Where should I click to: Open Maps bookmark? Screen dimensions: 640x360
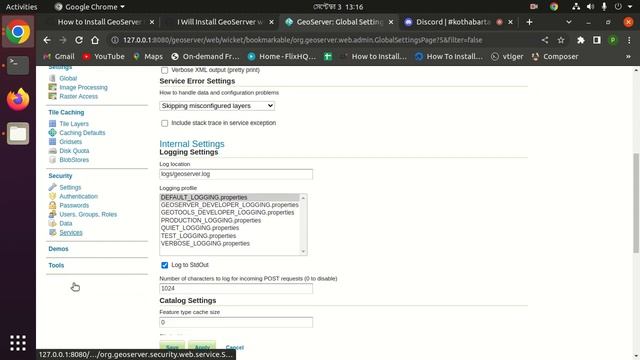point(148,56)
